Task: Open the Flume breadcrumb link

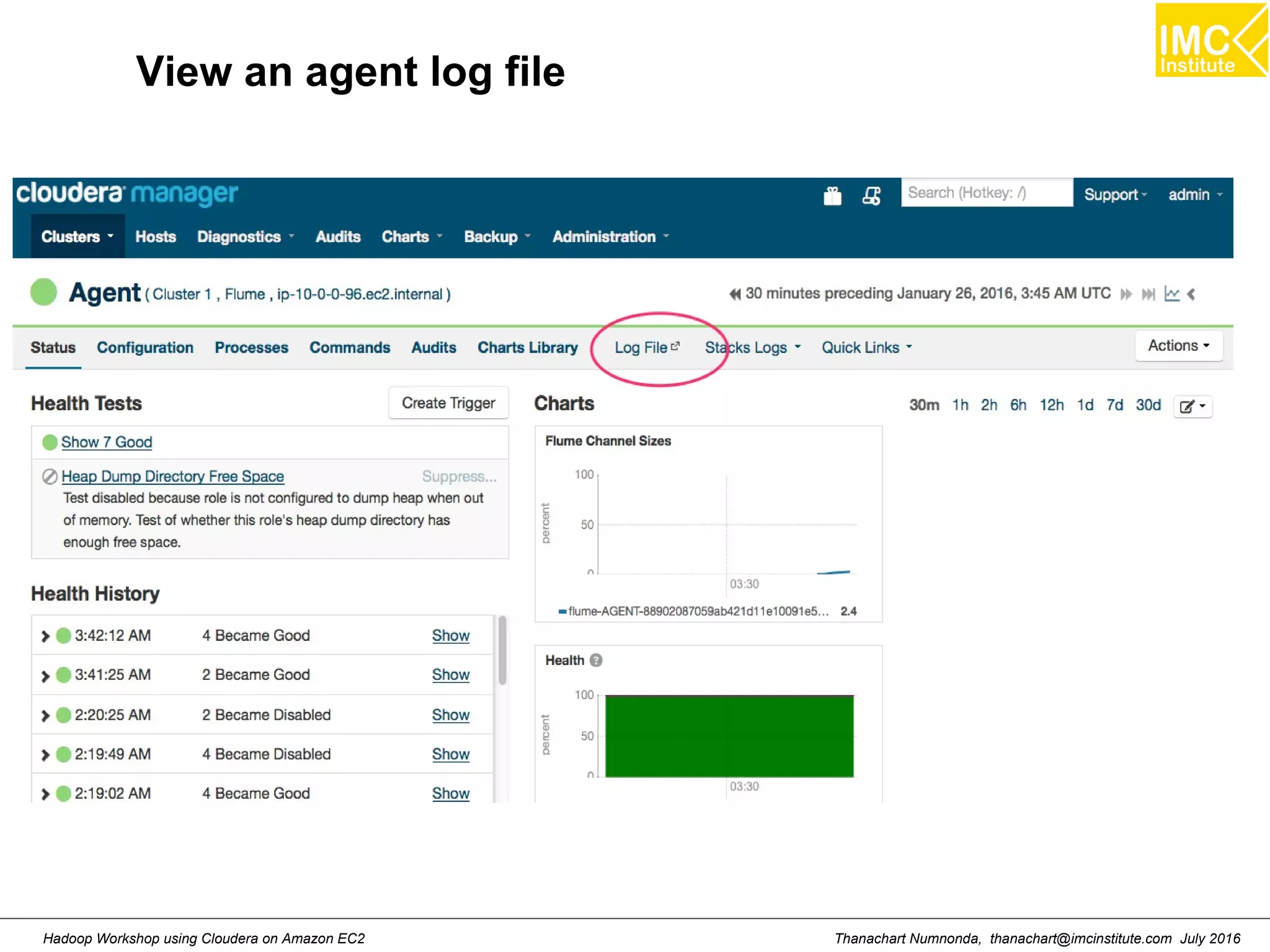Action: click(x=245, y=294)
